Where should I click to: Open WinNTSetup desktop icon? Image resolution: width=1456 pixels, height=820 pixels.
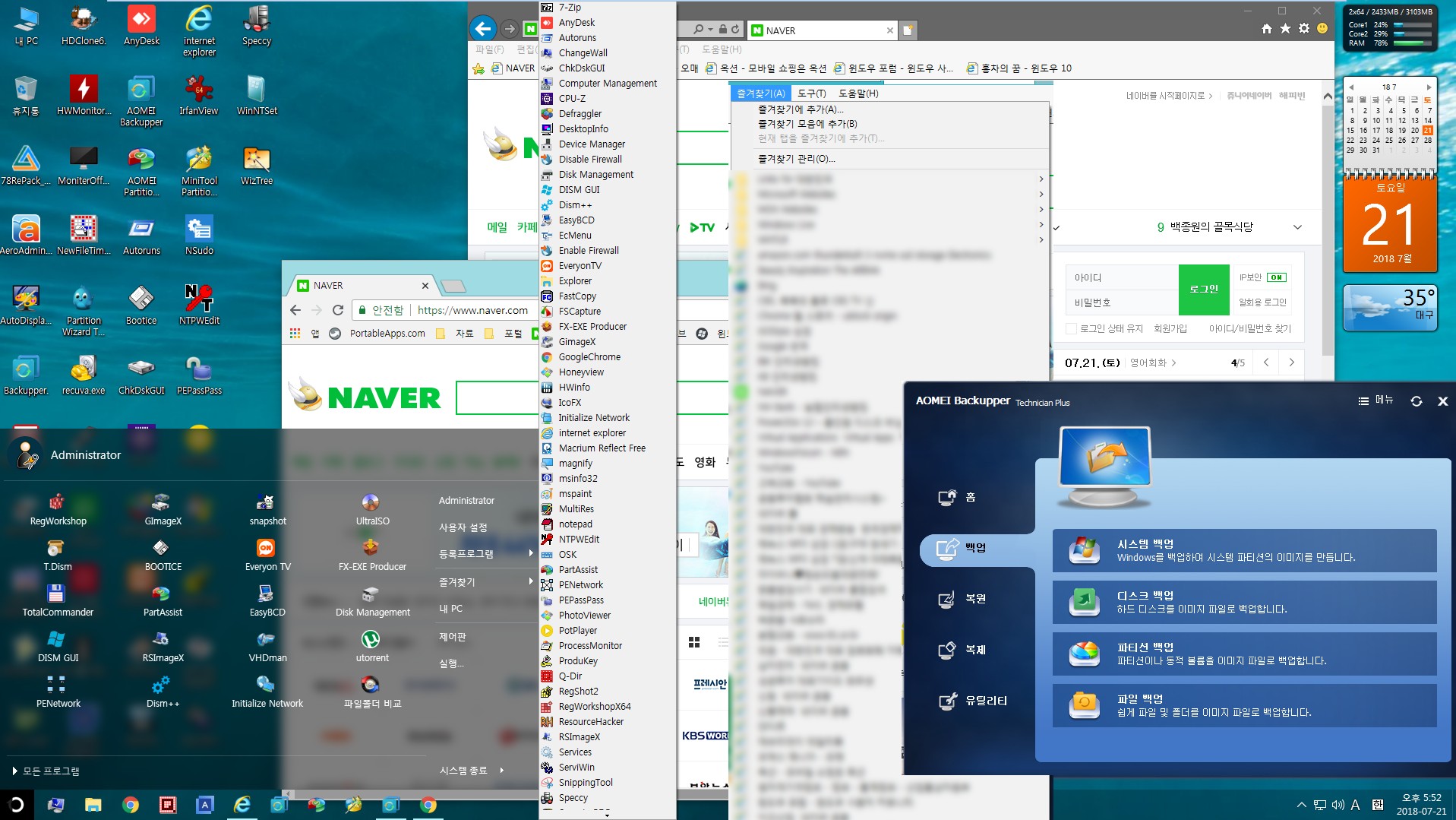coord(257,95)
